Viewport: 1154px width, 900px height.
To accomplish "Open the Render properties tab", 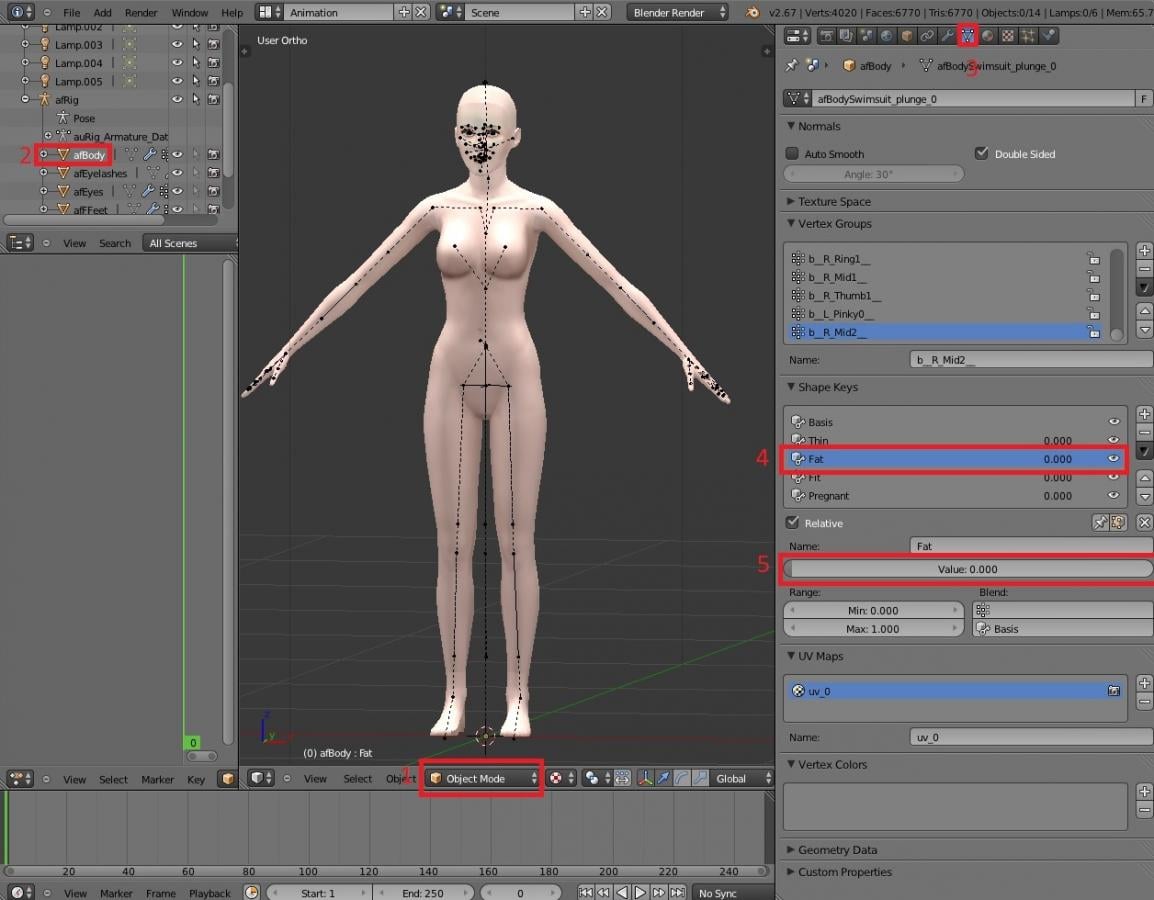I will [827, 35].
